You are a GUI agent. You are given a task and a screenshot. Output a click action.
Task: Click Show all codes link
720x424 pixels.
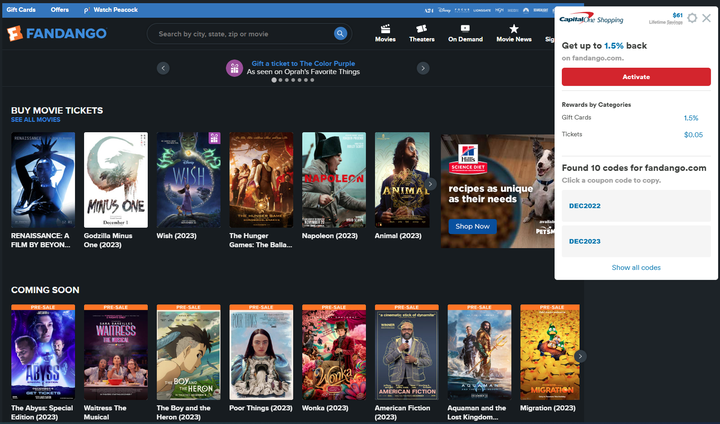tap(636, 267)
